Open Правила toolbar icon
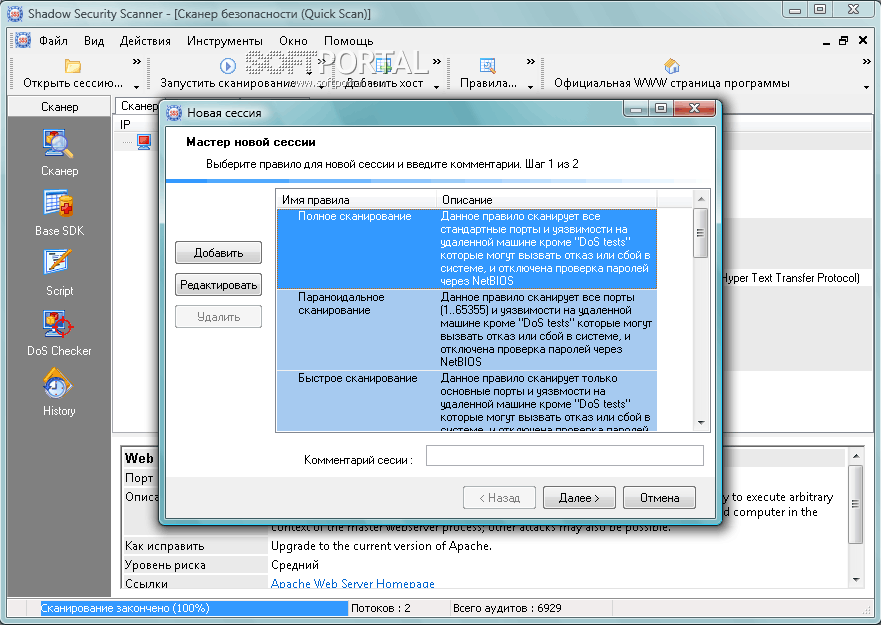Image resolution: width=881 pixels, height=625 pixels. coord(488,66)
